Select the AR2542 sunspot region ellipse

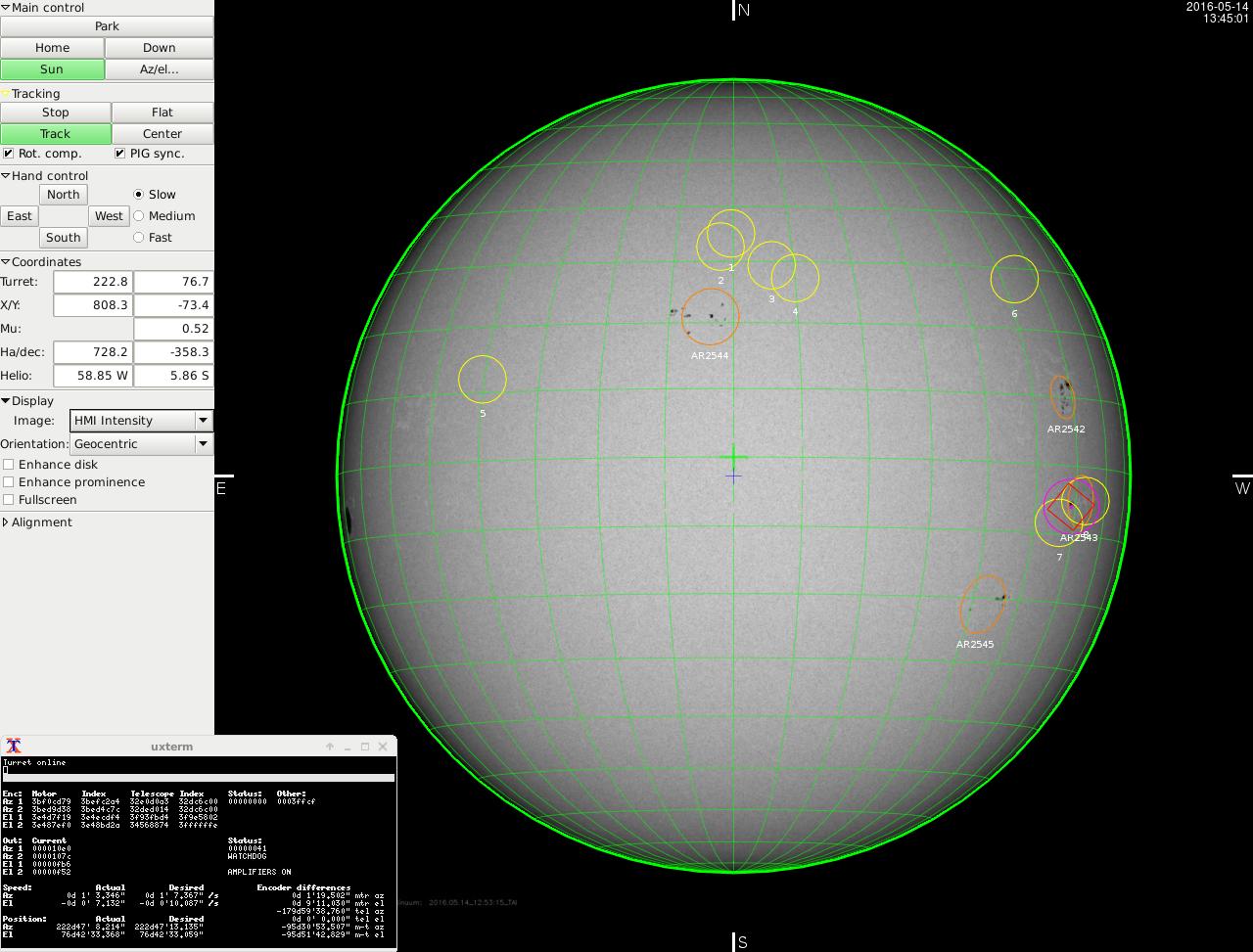pos(1062,396)
